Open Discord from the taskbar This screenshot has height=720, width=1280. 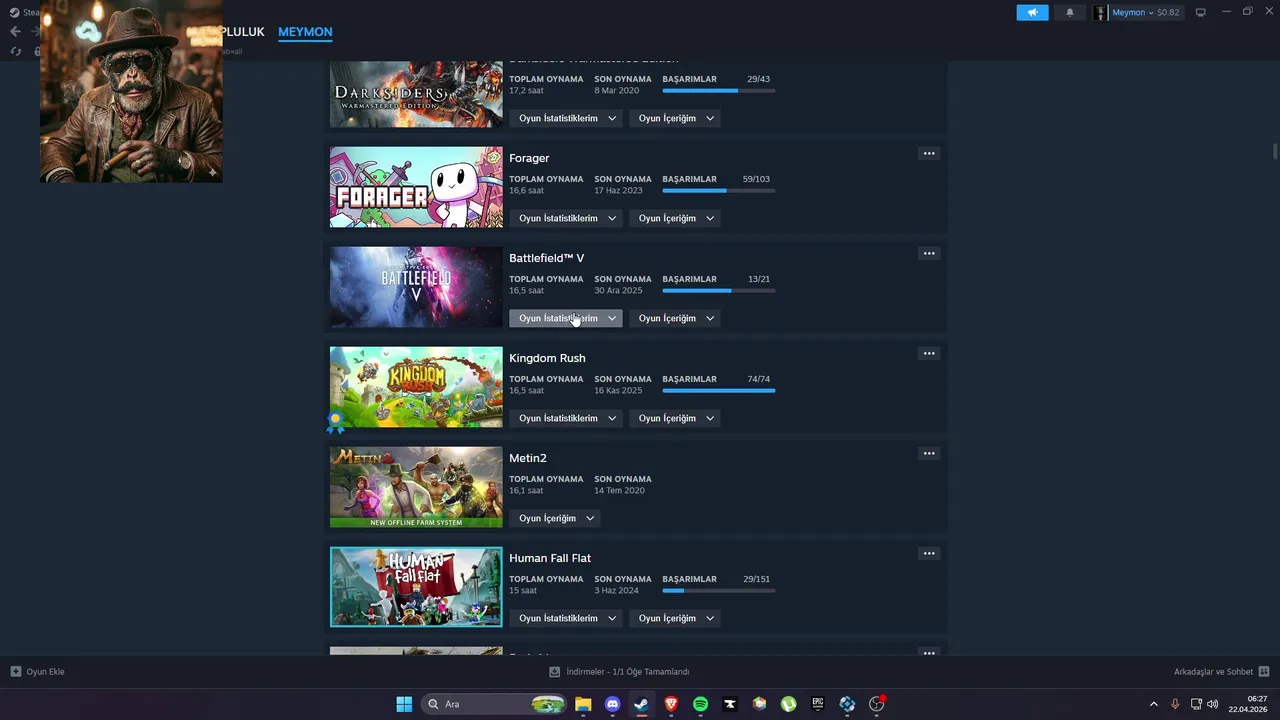tap(613, 704)
